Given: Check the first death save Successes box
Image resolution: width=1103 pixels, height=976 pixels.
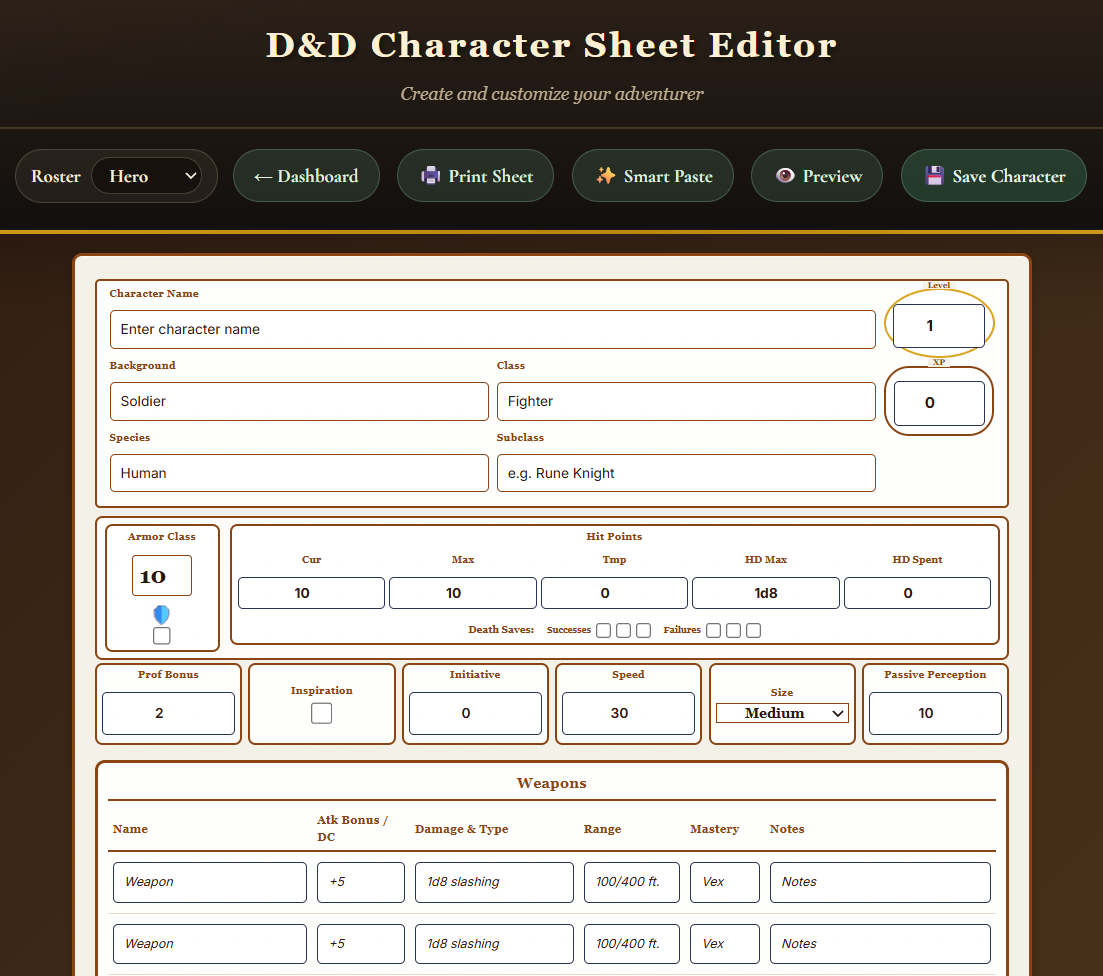Looking at the screenshot, I should tap(603, 630).
